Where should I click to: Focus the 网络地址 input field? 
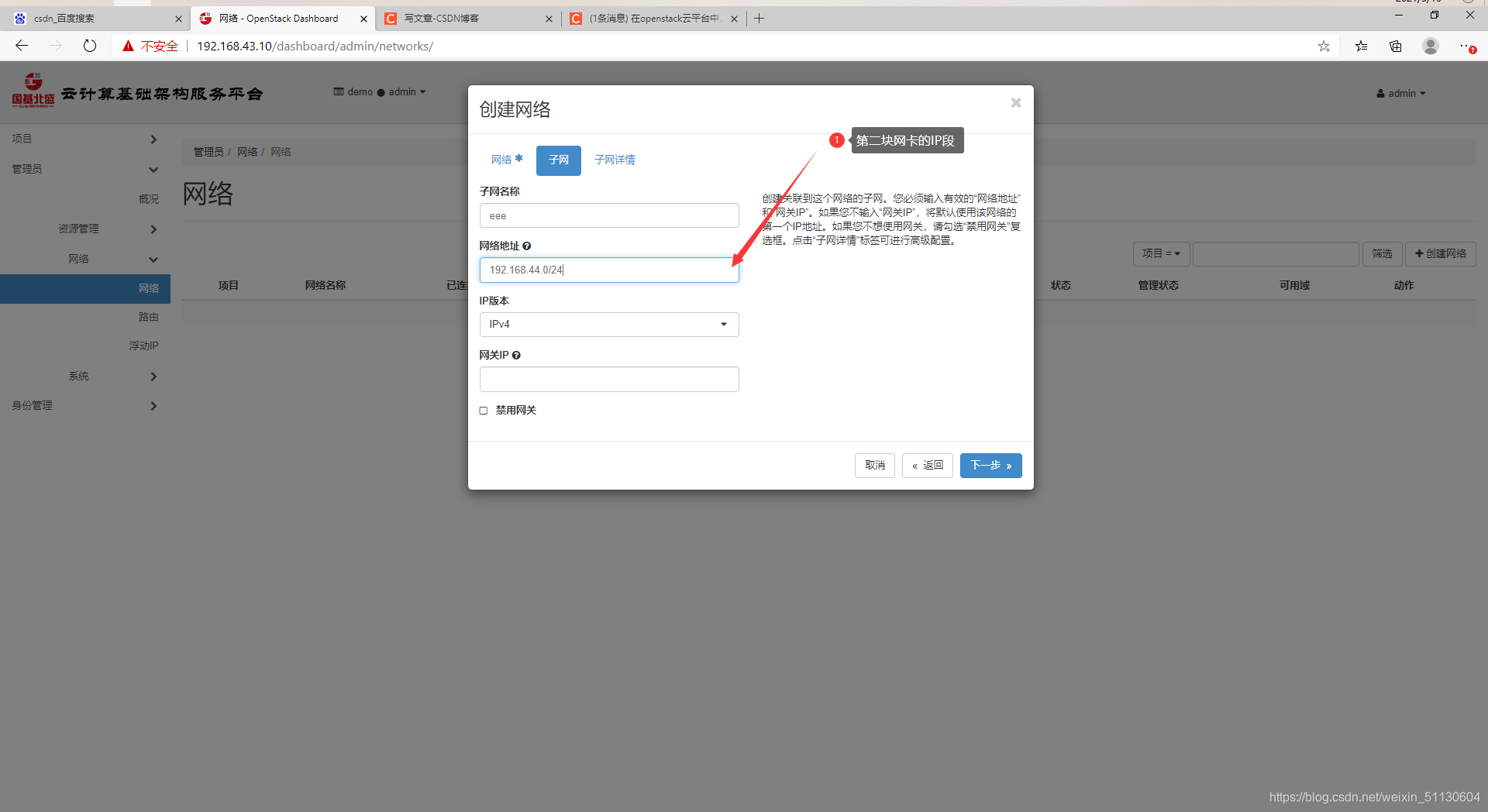click(609, 270)
